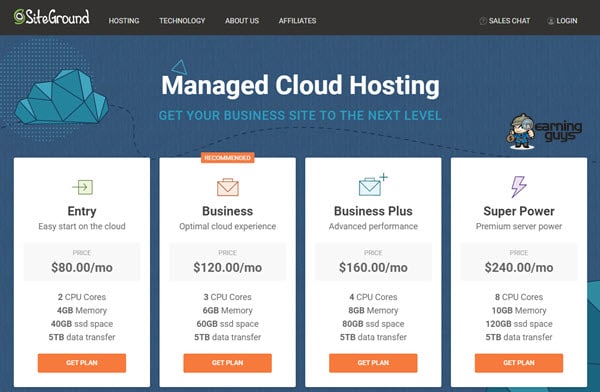Select the Business Plus title
The height and width of the screenshot is (392, 600).
pos(373,211)
